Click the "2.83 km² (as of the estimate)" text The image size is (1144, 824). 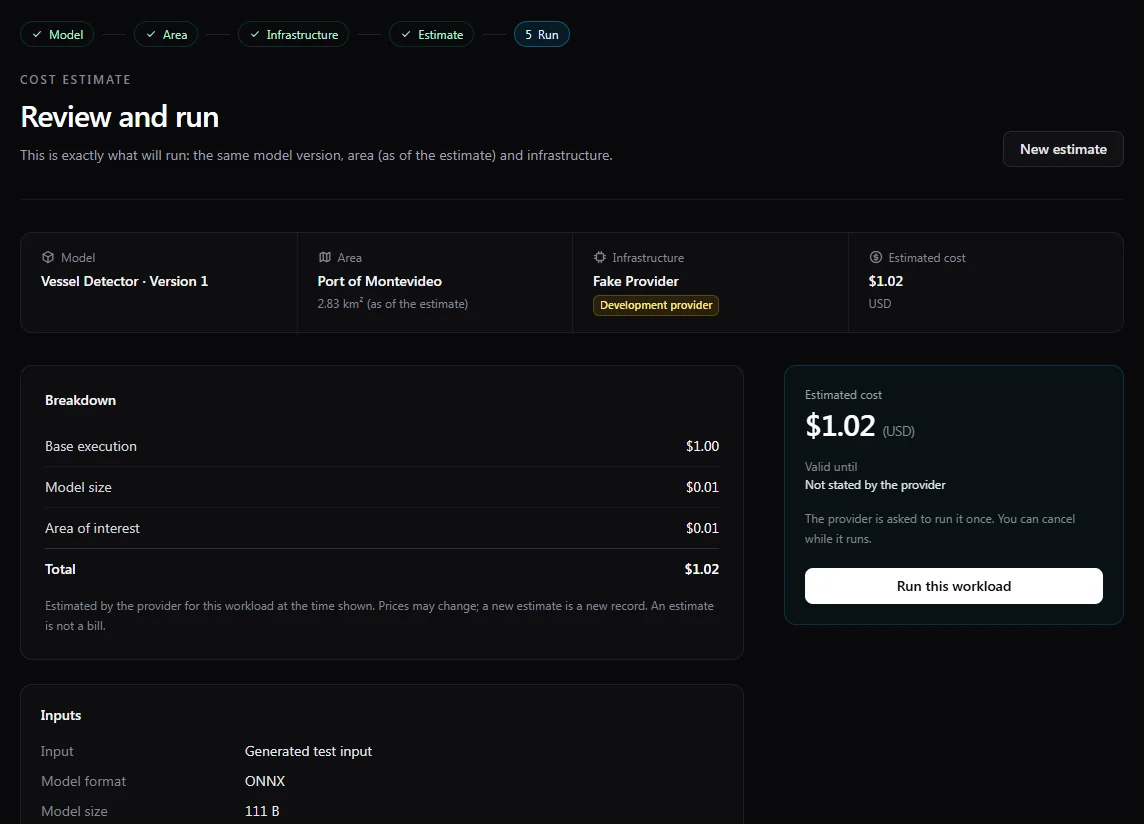coord(393,304)
